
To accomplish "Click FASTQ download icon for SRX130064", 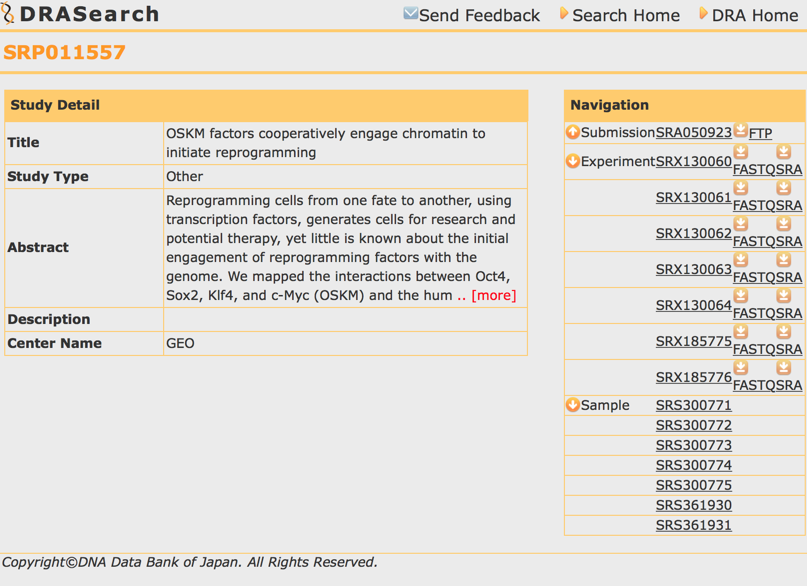I will pos(741,296).
